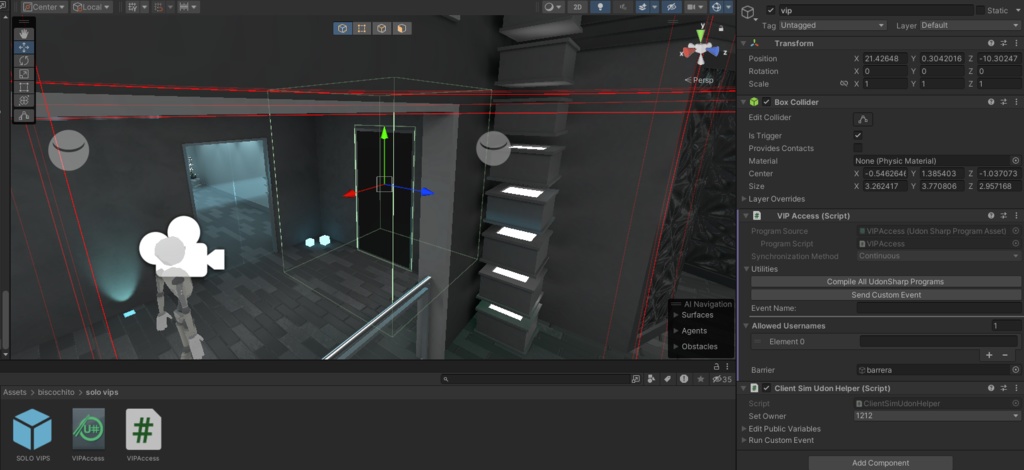Screen dimensions: 1024x470
Task: Select the Move tool
Action: pyautogui.click(x=24, y=47)
